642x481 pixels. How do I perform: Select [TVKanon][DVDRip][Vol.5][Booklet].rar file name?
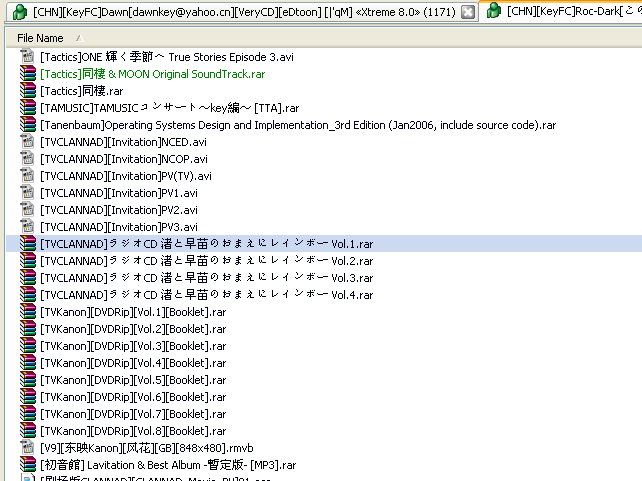(133, 380)
